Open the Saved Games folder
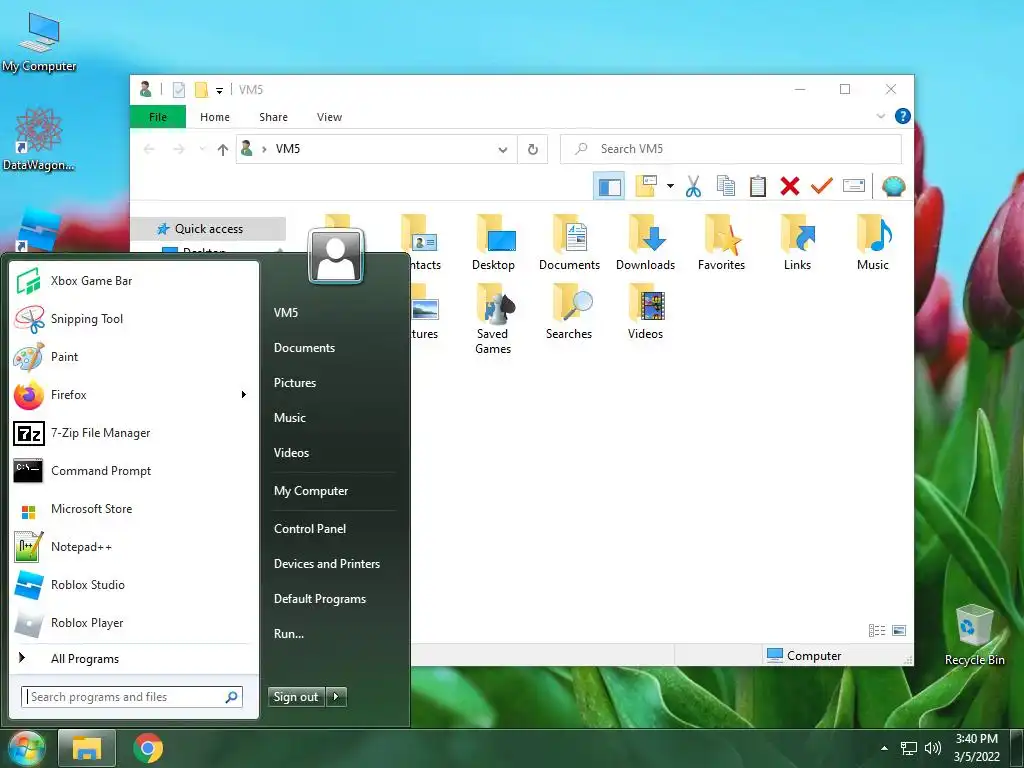 click(494, 319)
